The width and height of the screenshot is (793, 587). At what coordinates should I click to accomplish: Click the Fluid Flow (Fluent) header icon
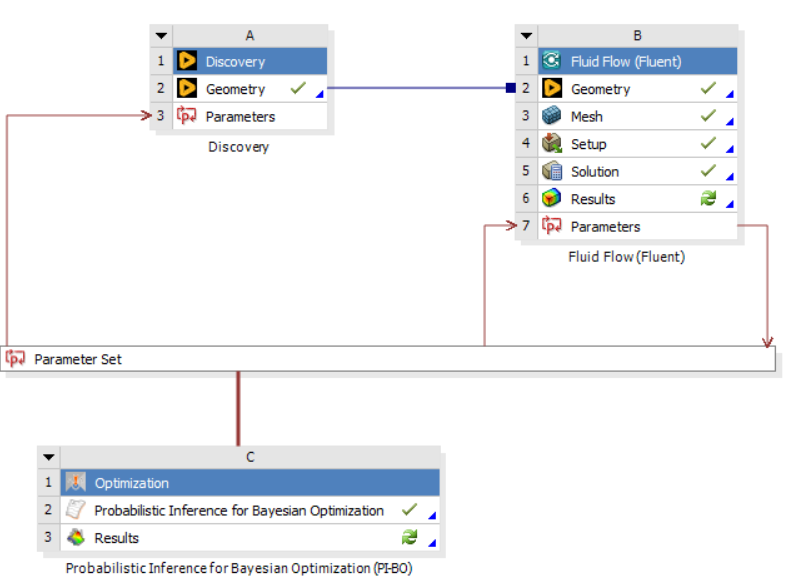(552, 62)
